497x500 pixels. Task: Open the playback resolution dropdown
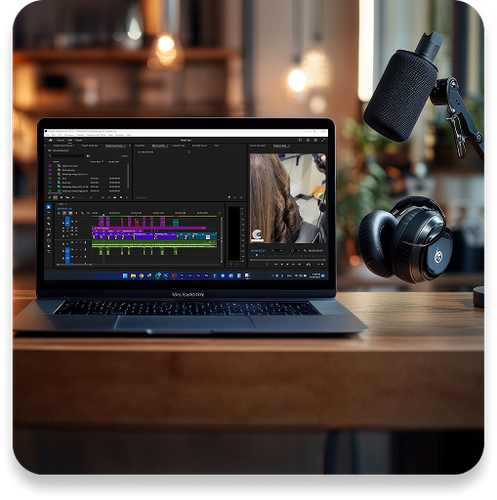pyautogui.click(x=295, y=250)
